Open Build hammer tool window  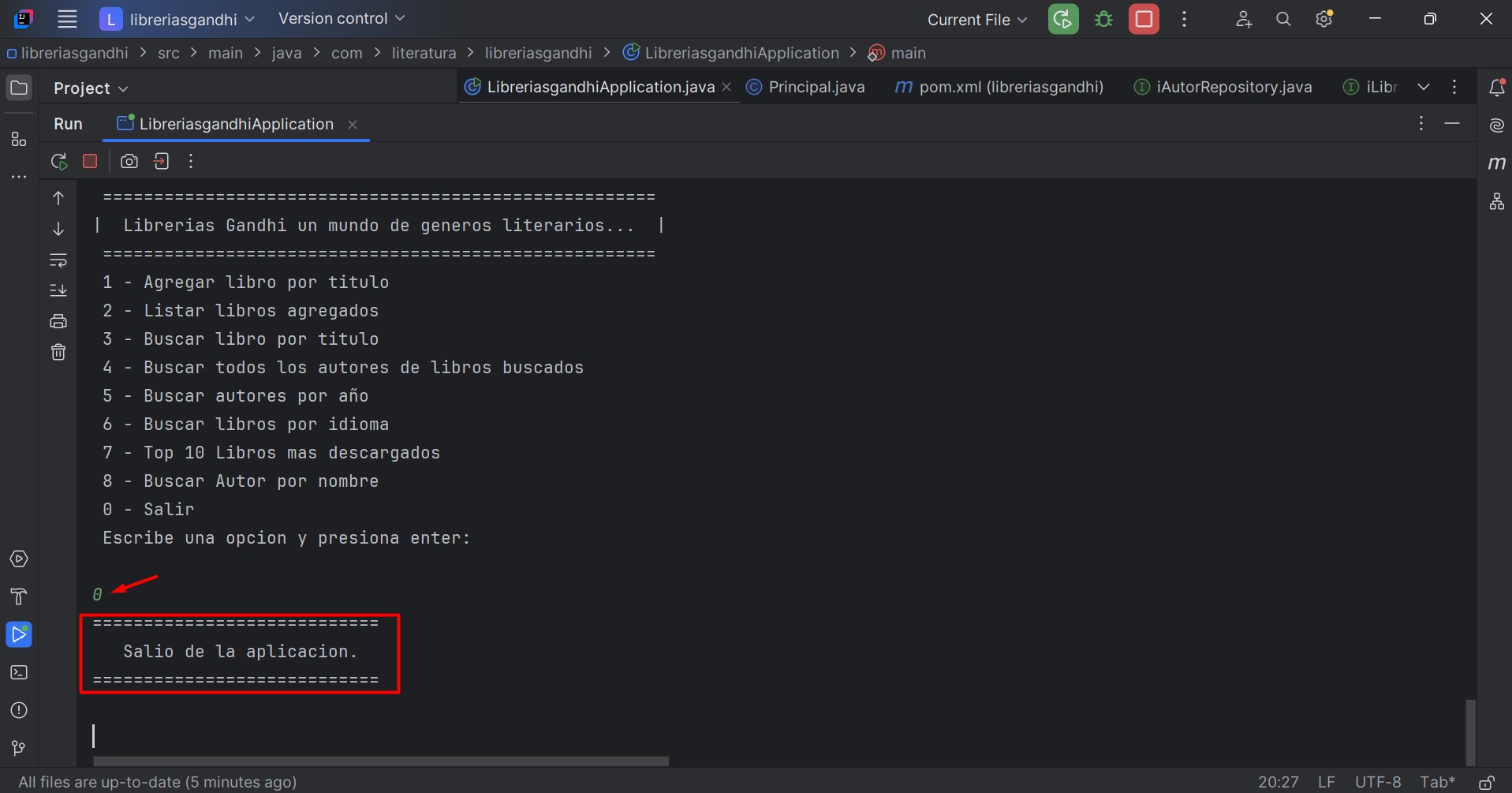[x=19, y=597]
